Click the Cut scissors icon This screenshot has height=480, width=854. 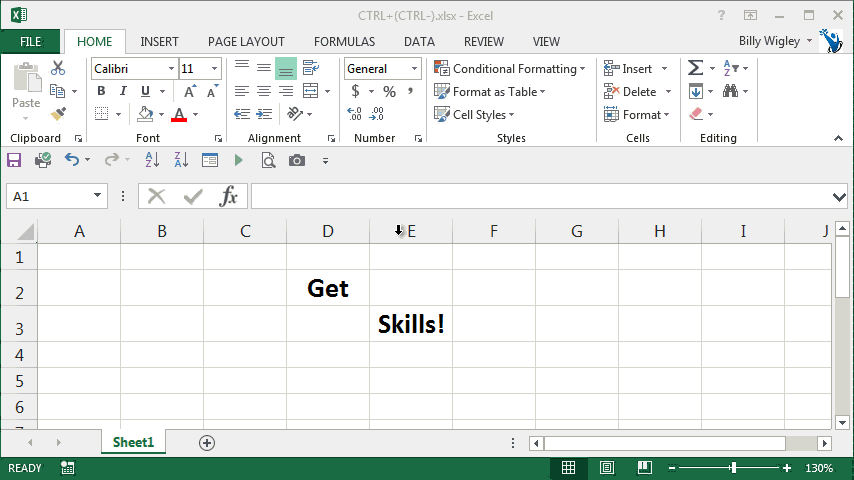[x=58, y=68]
